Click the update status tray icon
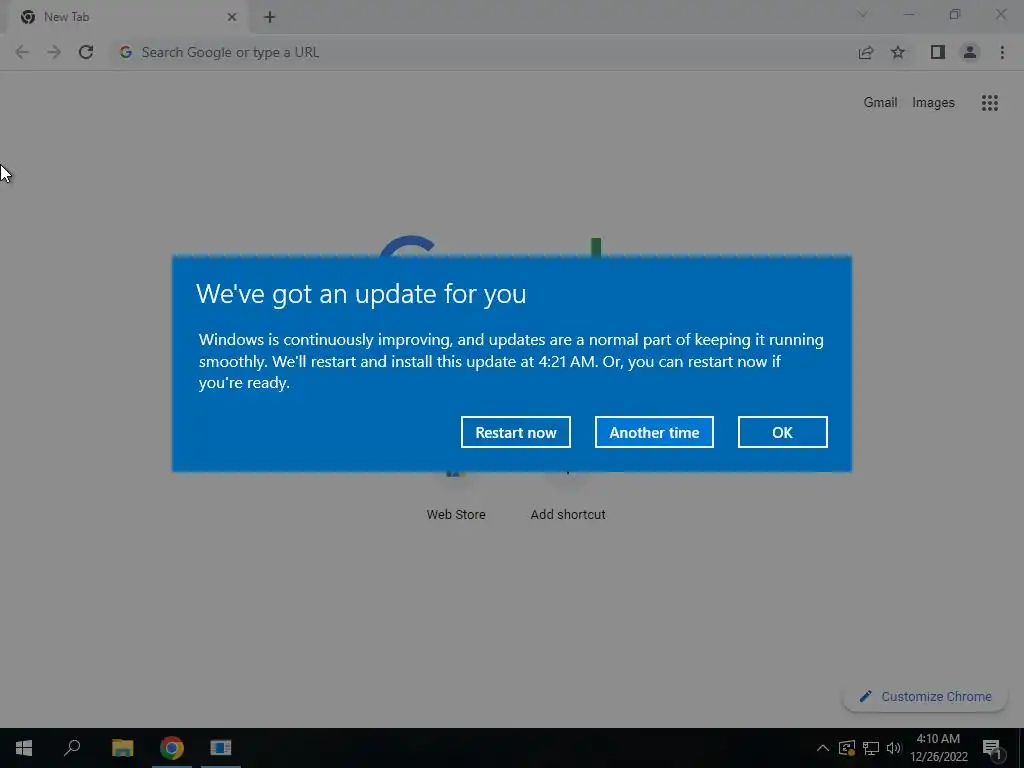 847,748
